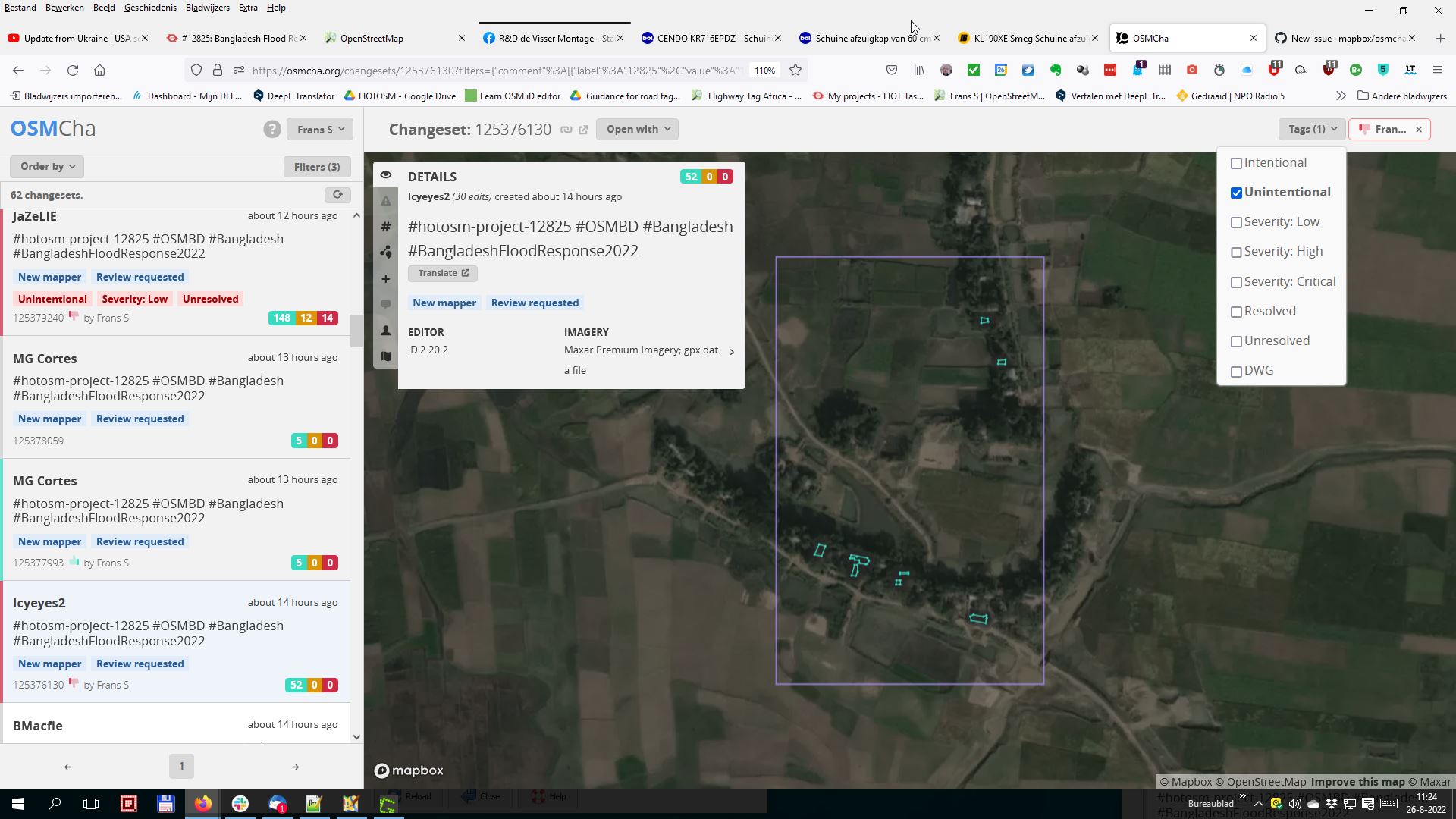Open the tags (#) panel in sidebar
This screenshot has height=819, width=1456.
point(386,227)
